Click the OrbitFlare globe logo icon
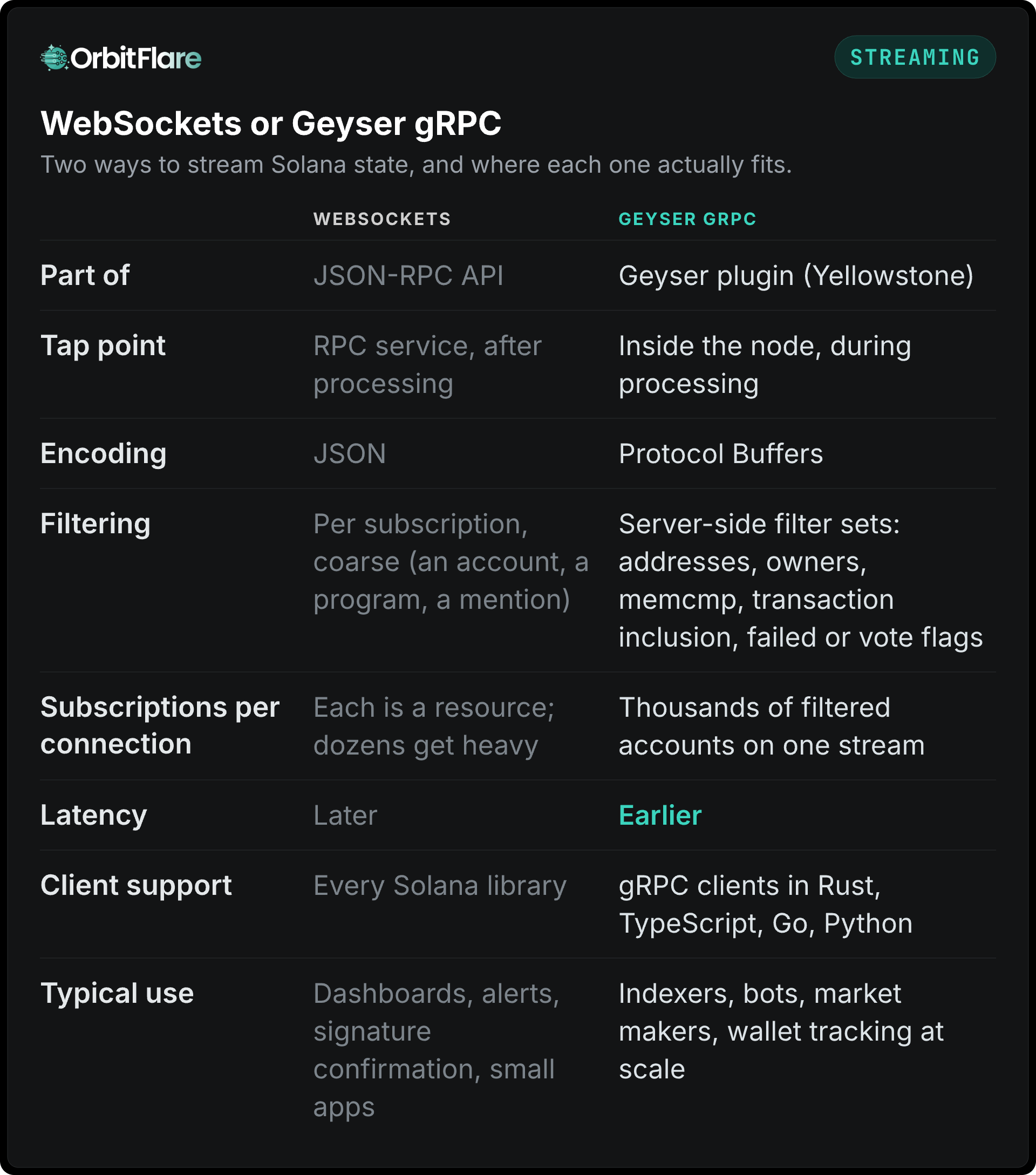The image size is (1036, 1175). (x=55, y=58)
